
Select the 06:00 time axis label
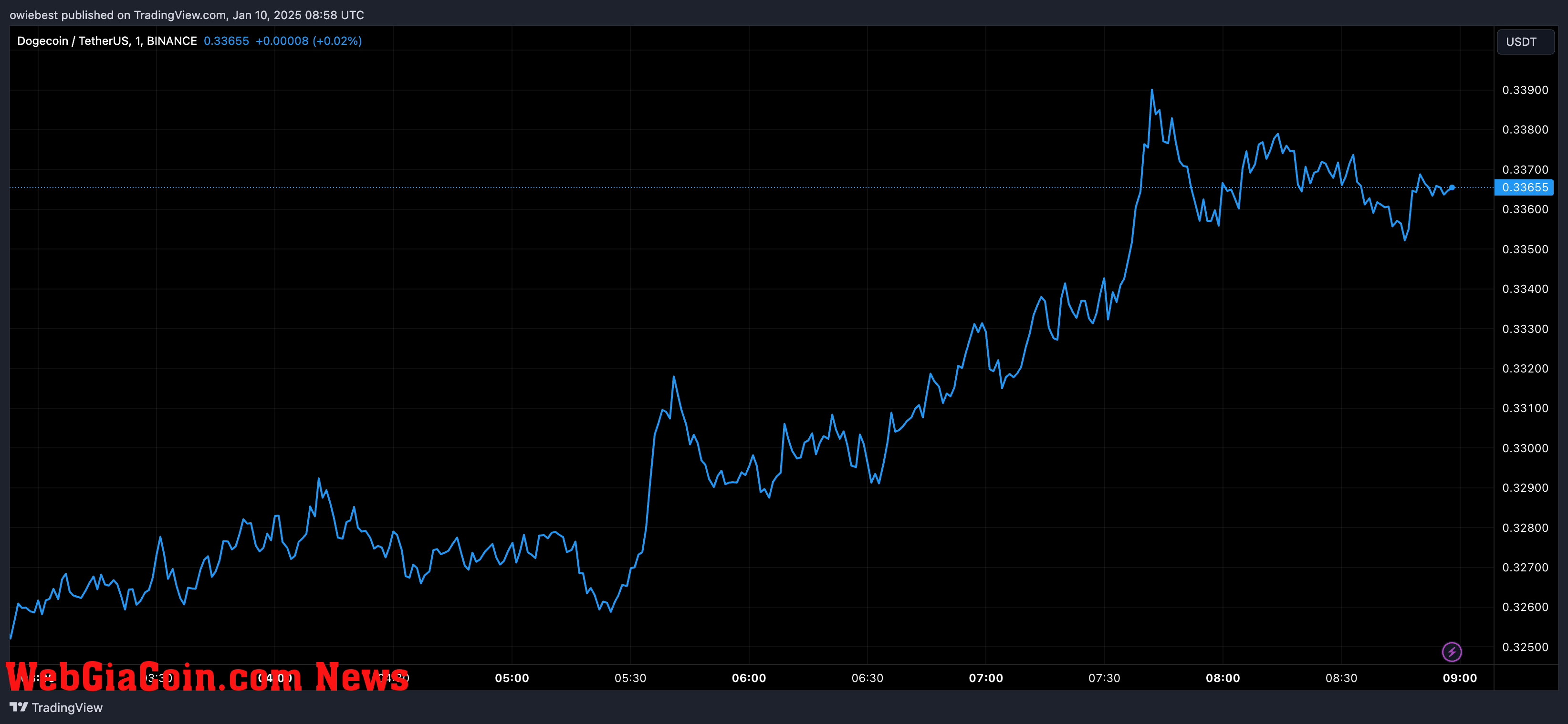749,678
